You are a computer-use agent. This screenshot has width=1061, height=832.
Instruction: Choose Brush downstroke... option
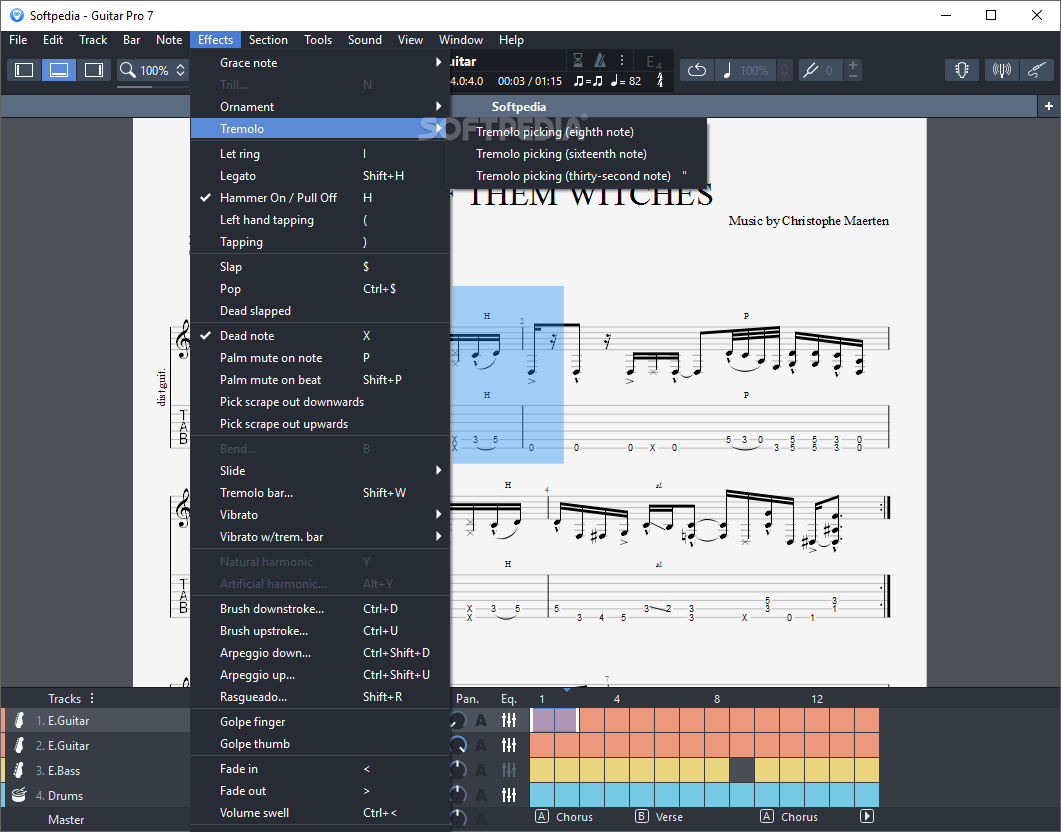(320, 609)
